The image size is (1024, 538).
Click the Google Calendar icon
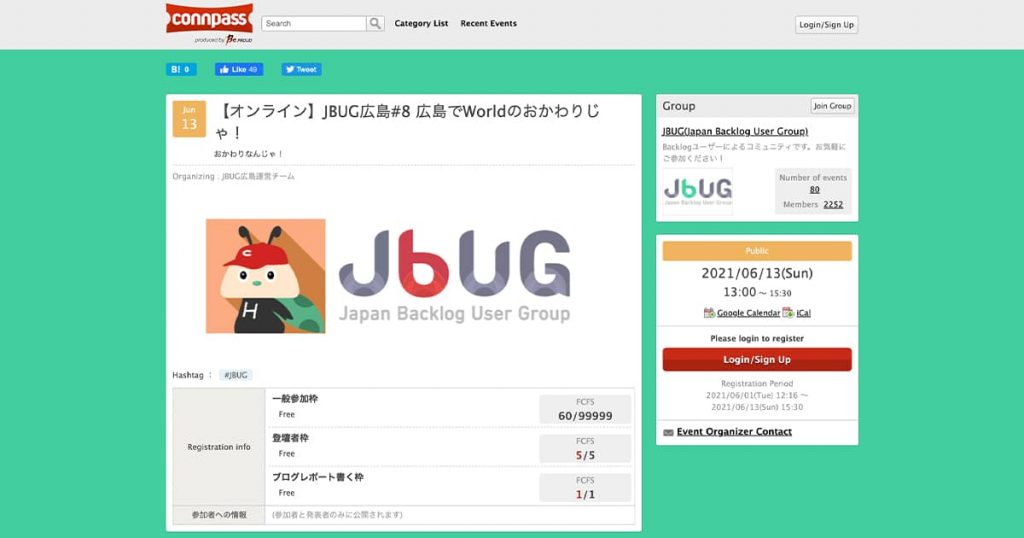[x=709, y=313]
